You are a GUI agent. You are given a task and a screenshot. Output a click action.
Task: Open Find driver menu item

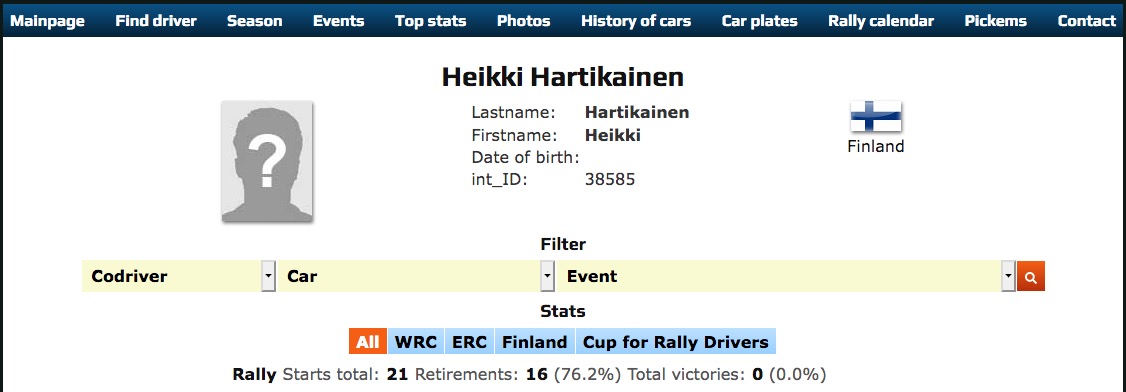click(156, 21)
